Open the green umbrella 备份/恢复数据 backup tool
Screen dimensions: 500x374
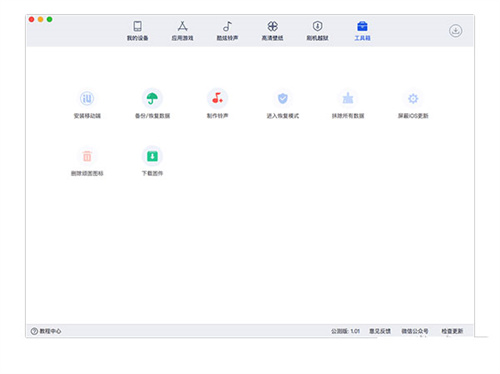(152, 104)
